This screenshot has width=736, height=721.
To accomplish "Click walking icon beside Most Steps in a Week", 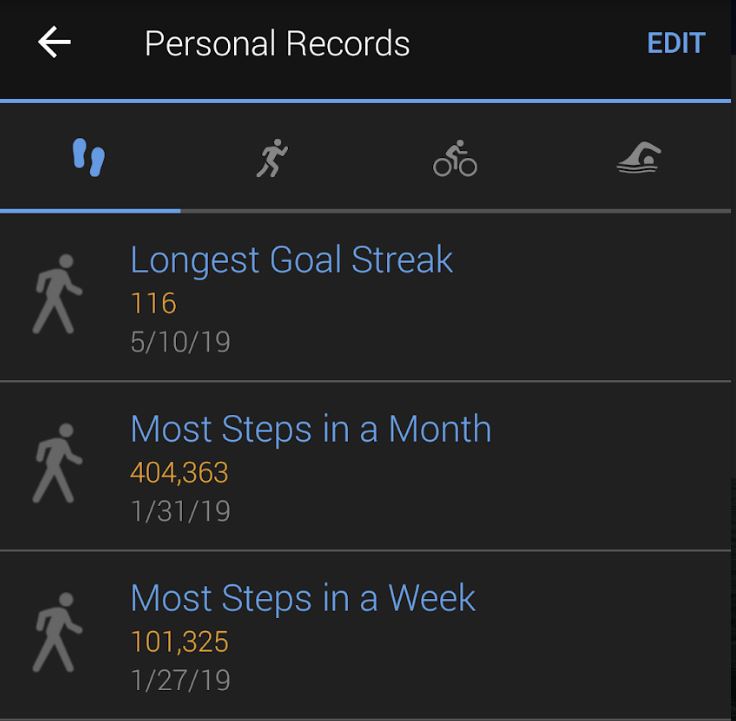I will (x=57, y=632).
